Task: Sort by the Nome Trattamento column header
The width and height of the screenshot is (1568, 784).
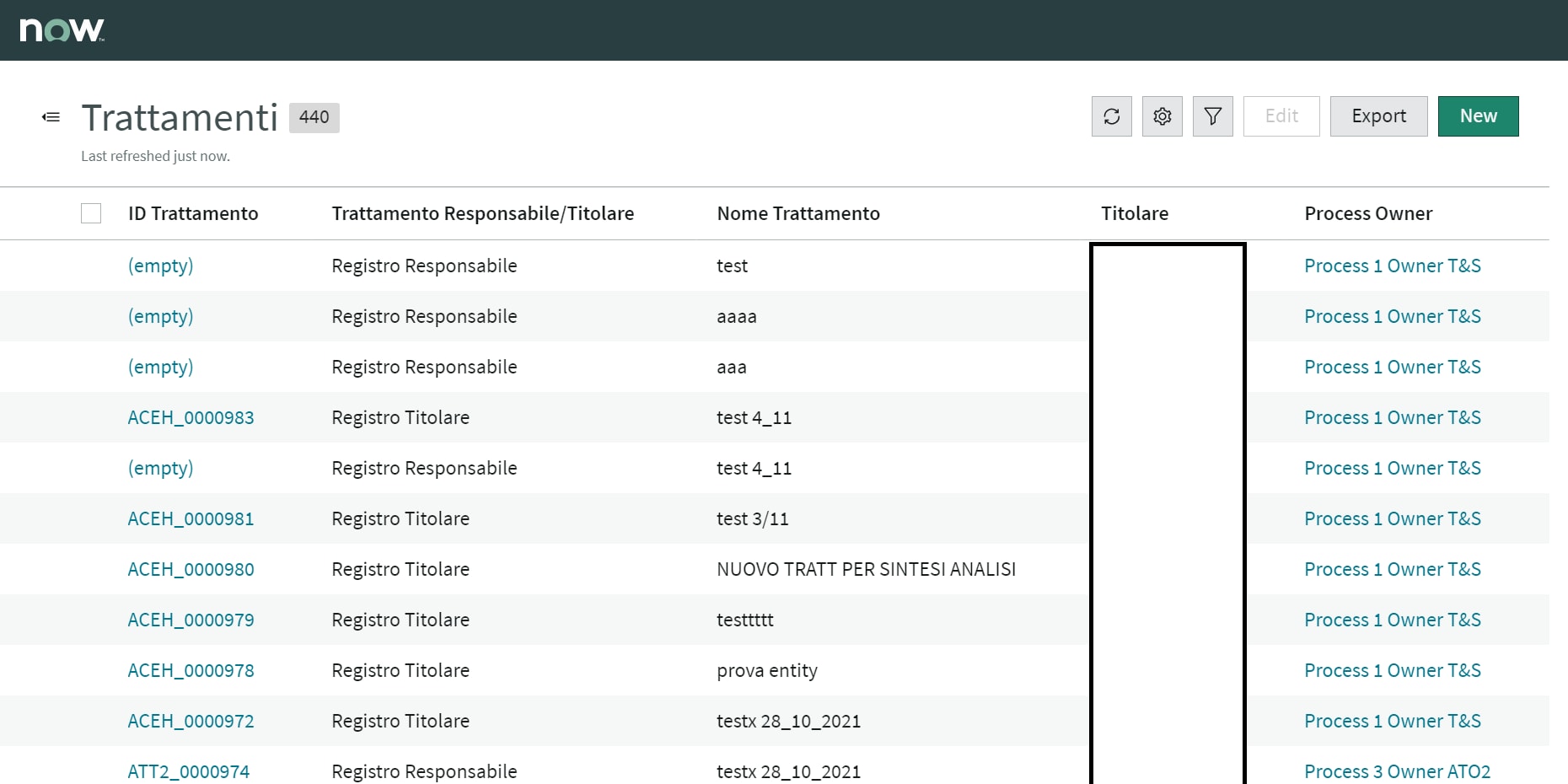Action: click(x=797, y=213)
